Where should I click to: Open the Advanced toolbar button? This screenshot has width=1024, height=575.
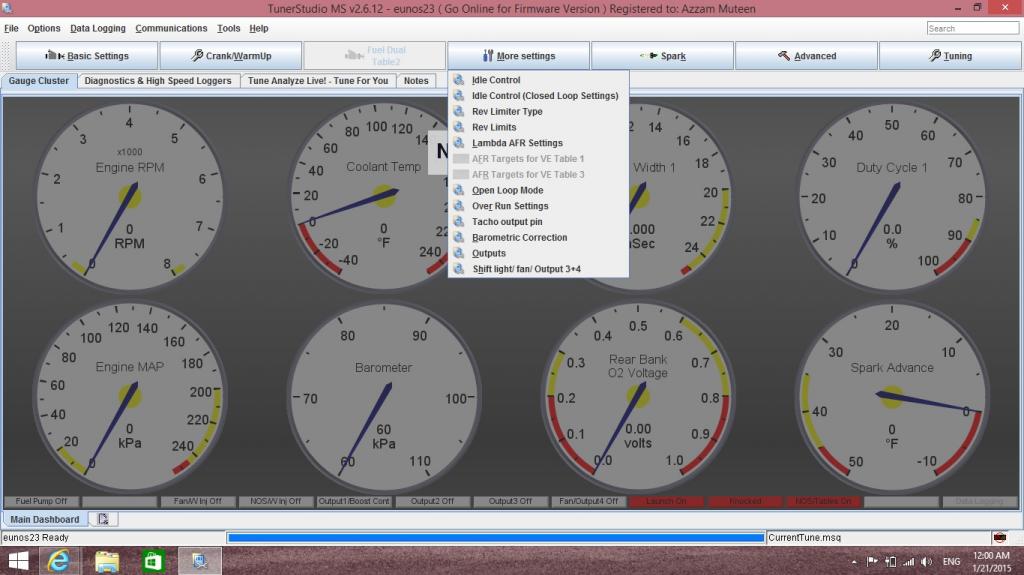(x=806, y=56)
